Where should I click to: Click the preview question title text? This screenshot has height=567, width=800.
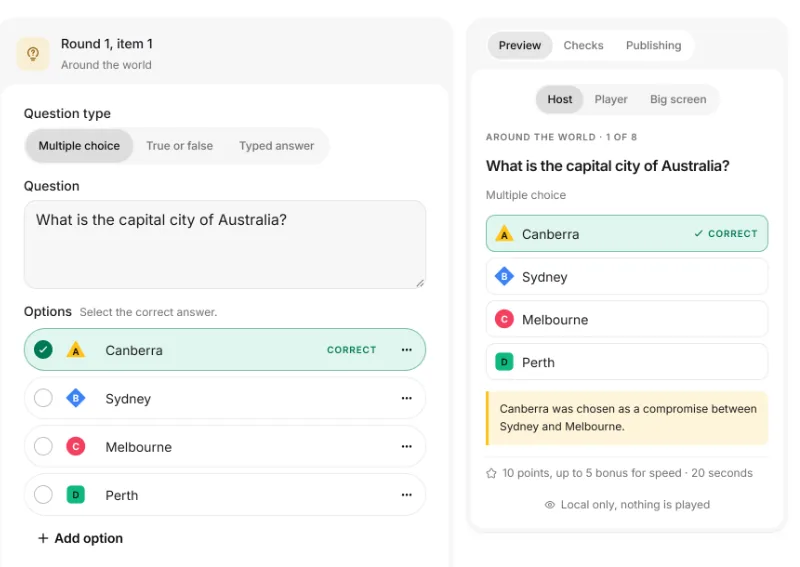608,166
